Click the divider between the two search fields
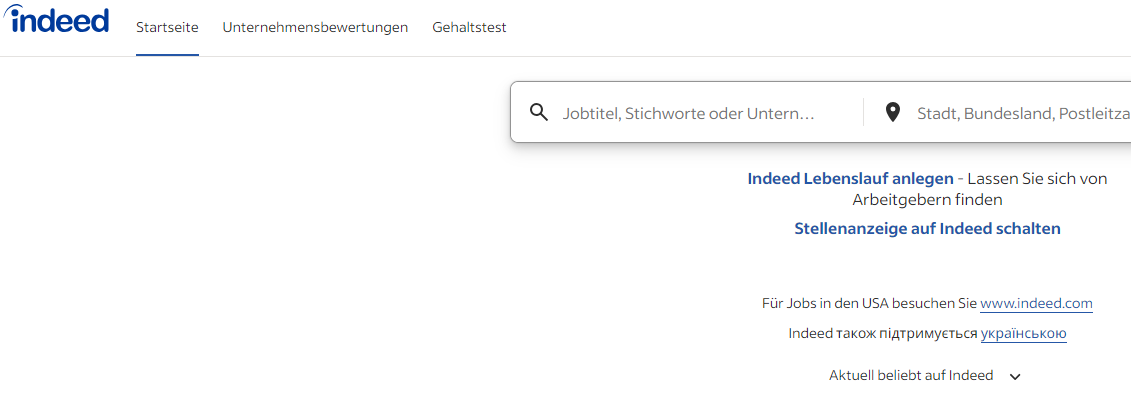This screenshot has height=411, width=1131. (863, 112)
